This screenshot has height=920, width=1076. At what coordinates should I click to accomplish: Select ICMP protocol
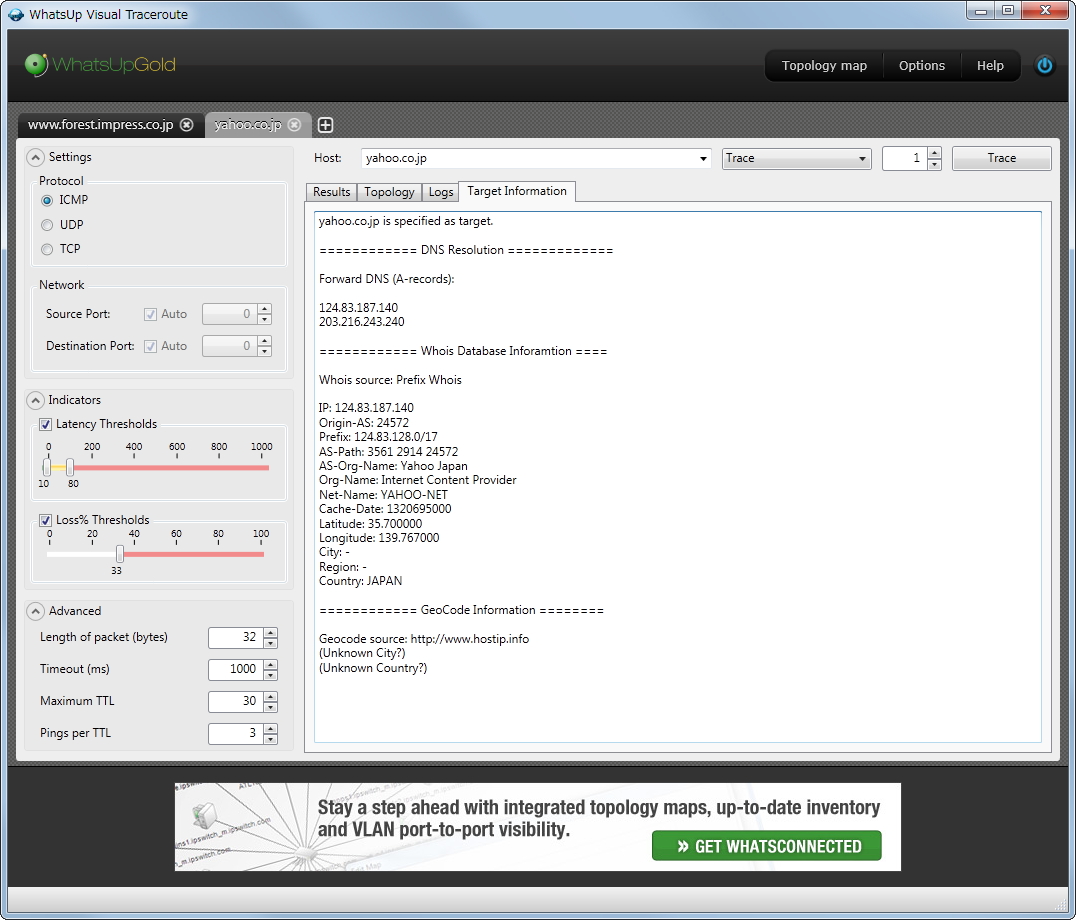(47, 200)
